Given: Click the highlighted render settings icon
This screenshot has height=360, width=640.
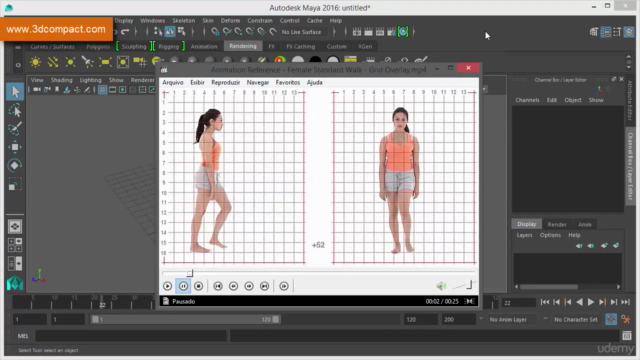Looking at the screenshot, I should point(403,32).
